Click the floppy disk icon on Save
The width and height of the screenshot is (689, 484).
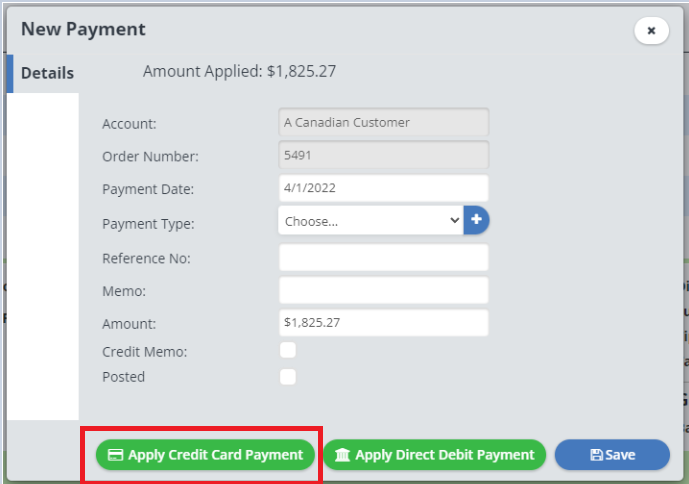[596, 455]
